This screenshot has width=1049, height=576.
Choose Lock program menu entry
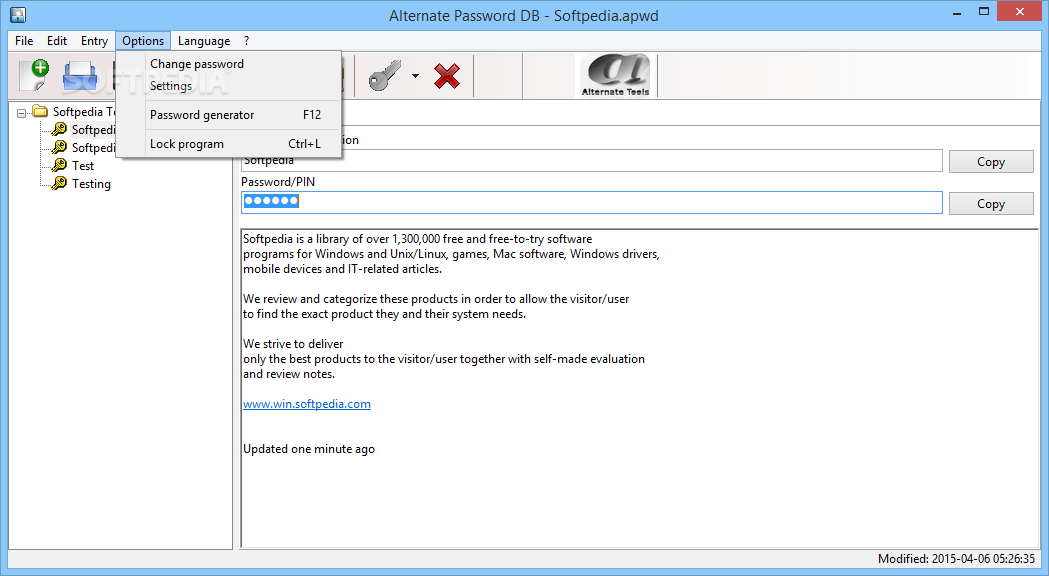point(229,144)
